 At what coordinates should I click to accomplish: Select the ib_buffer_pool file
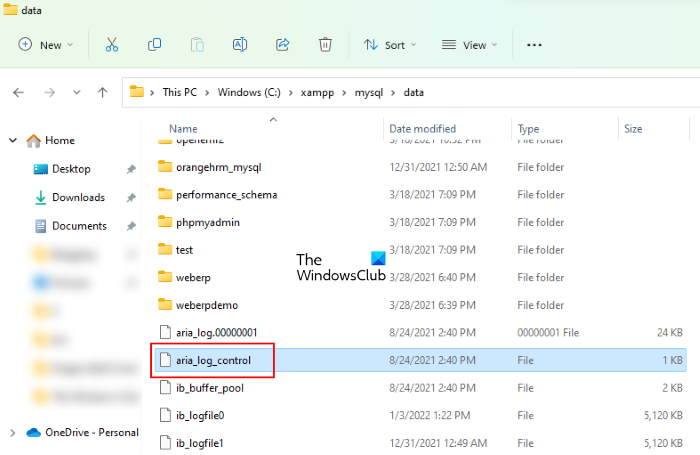point(210,388)
